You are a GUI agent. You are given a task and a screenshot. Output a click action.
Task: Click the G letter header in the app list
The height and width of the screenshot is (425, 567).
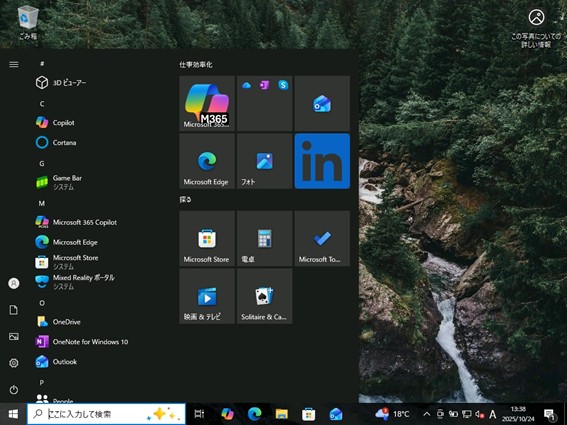pyautogui.click(x=42, y=163)
